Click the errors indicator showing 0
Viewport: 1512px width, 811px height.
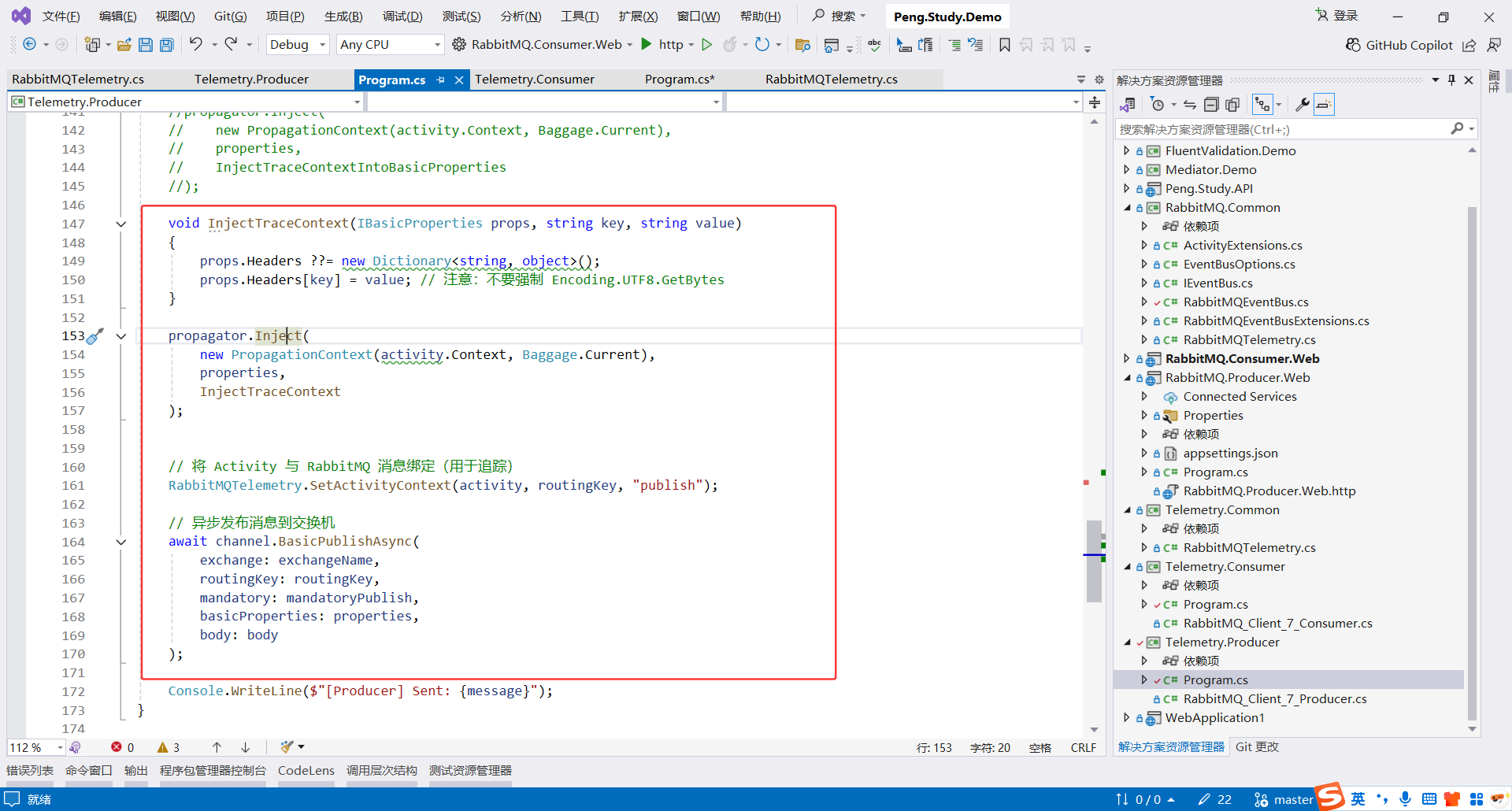[x=123, y=747]
